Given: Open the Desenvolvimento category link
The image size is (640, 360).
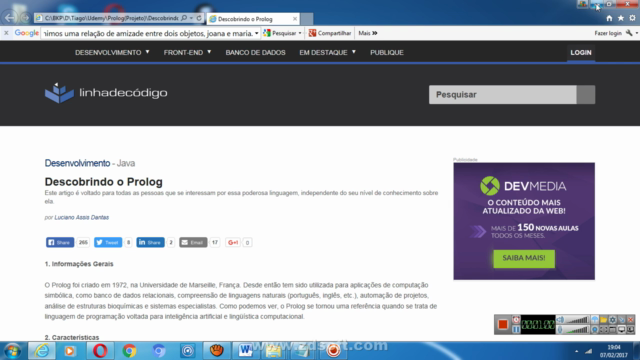Looking at the screenshot, I should pos(77,163).
